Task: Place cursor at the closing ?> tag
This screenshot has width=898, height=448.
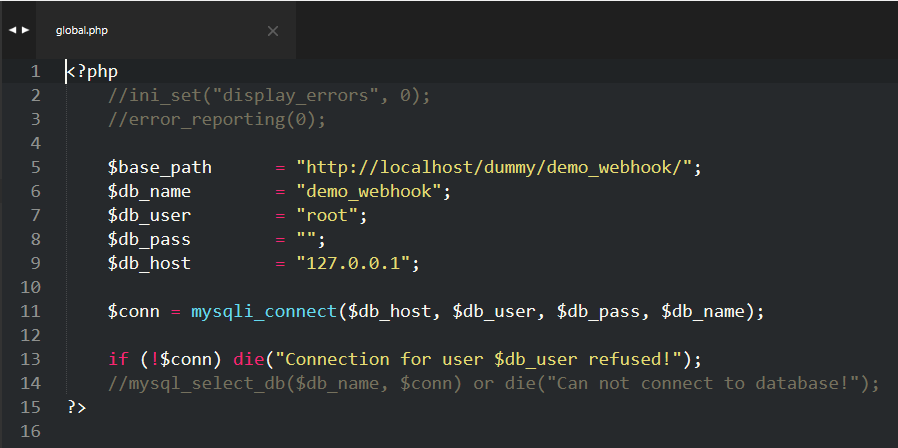Action: click(77, 407)
